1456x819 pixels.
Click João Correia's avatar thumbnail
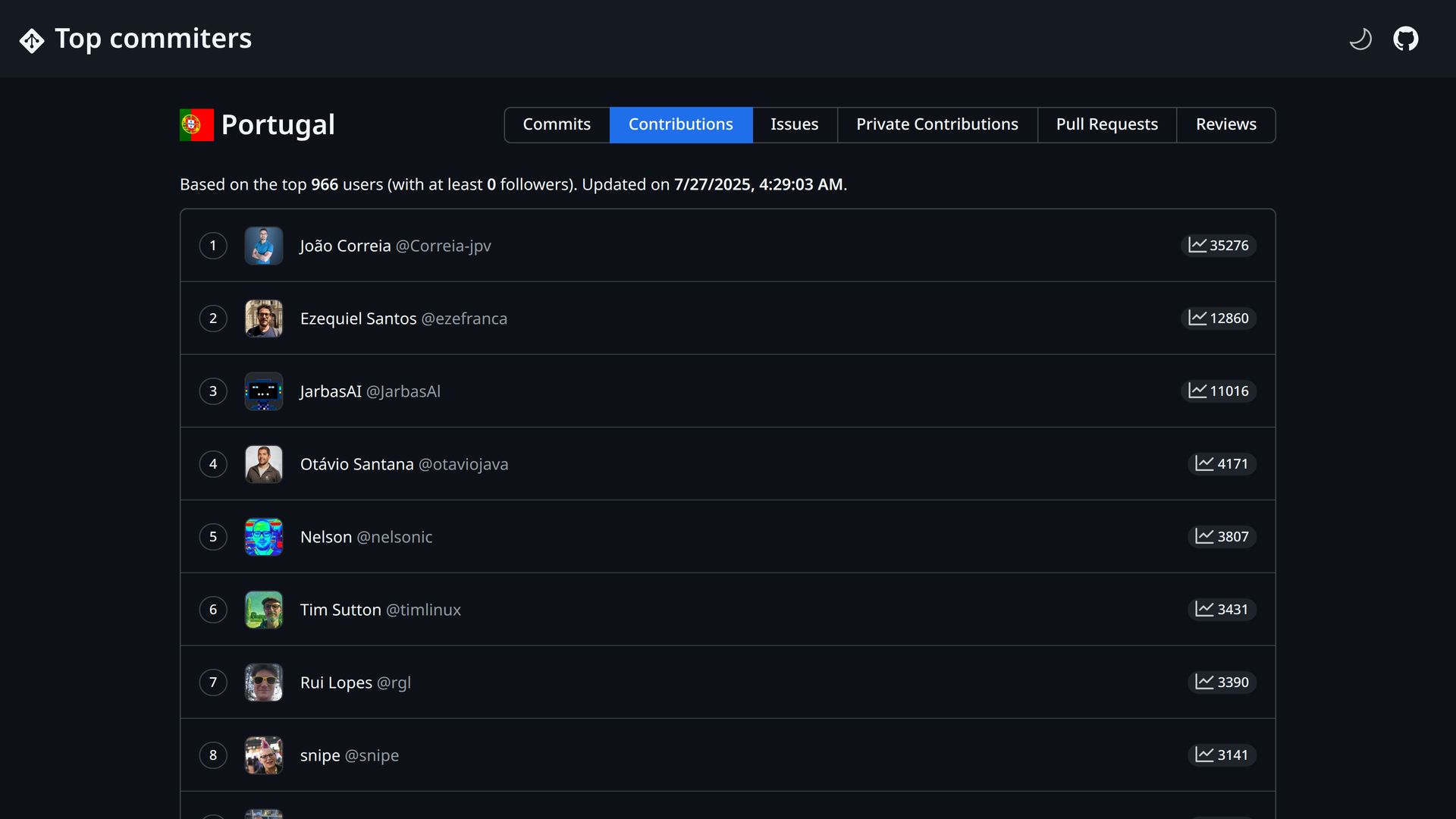click(264, 246)
